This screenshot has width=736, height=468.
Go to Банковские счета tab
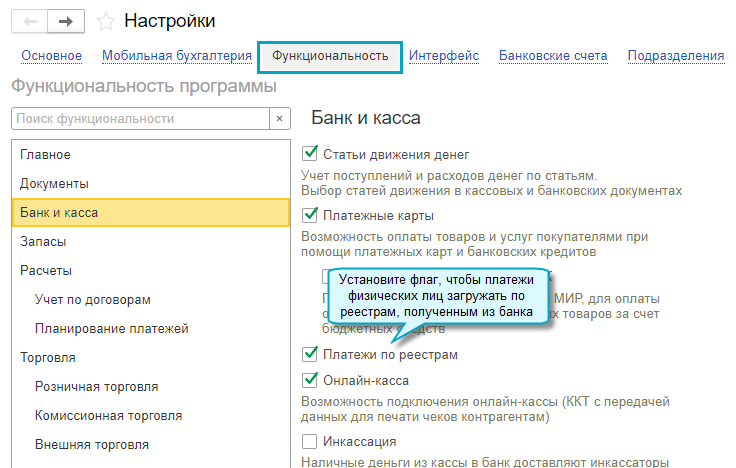(x=553, y=56)
